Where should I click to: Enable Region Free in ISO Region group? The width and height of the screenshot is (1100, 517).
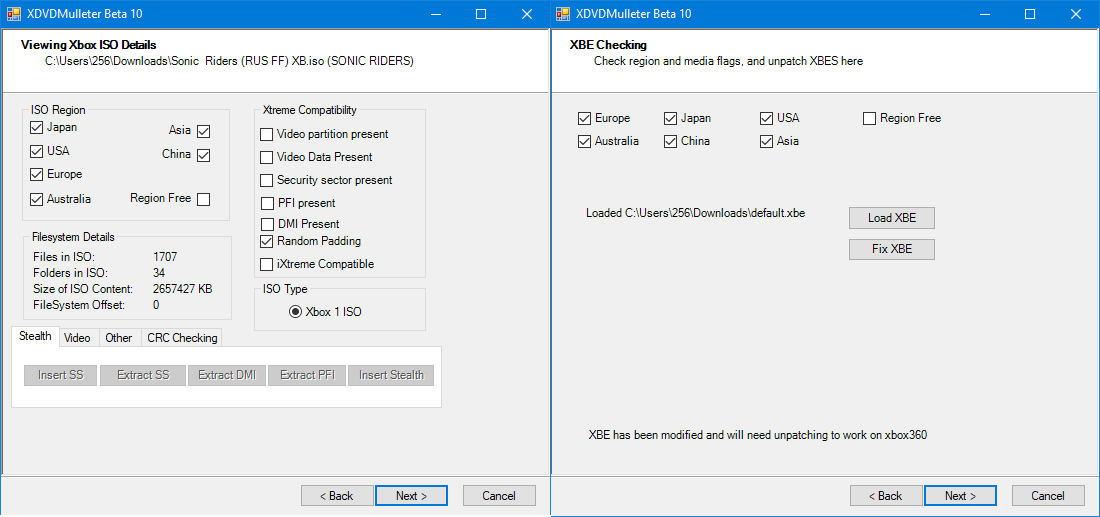point(203,199)
